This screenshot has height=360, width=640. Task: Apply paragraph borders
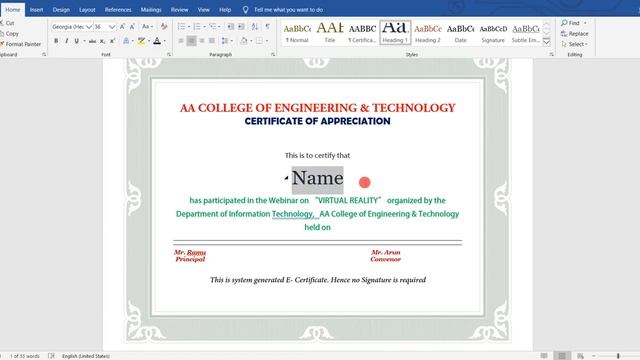[259, 41]
